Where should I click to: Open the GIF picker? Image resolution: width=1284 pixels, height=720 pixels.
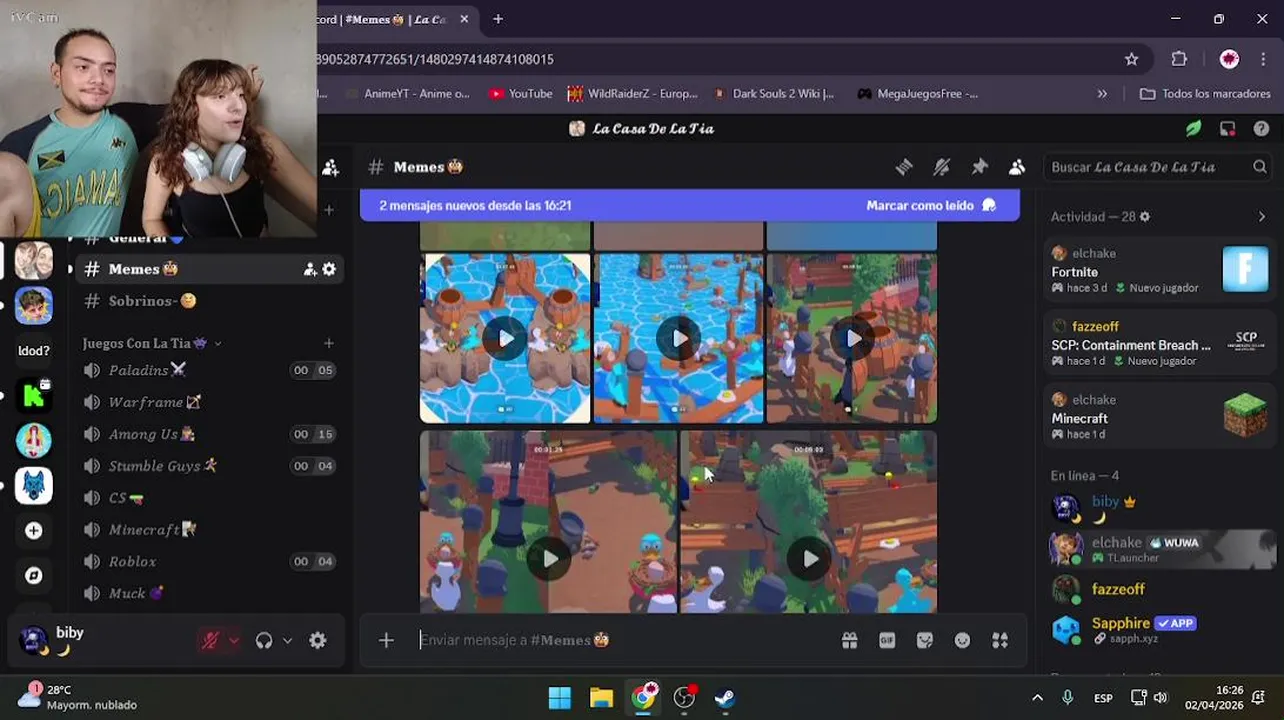point(887,640)
